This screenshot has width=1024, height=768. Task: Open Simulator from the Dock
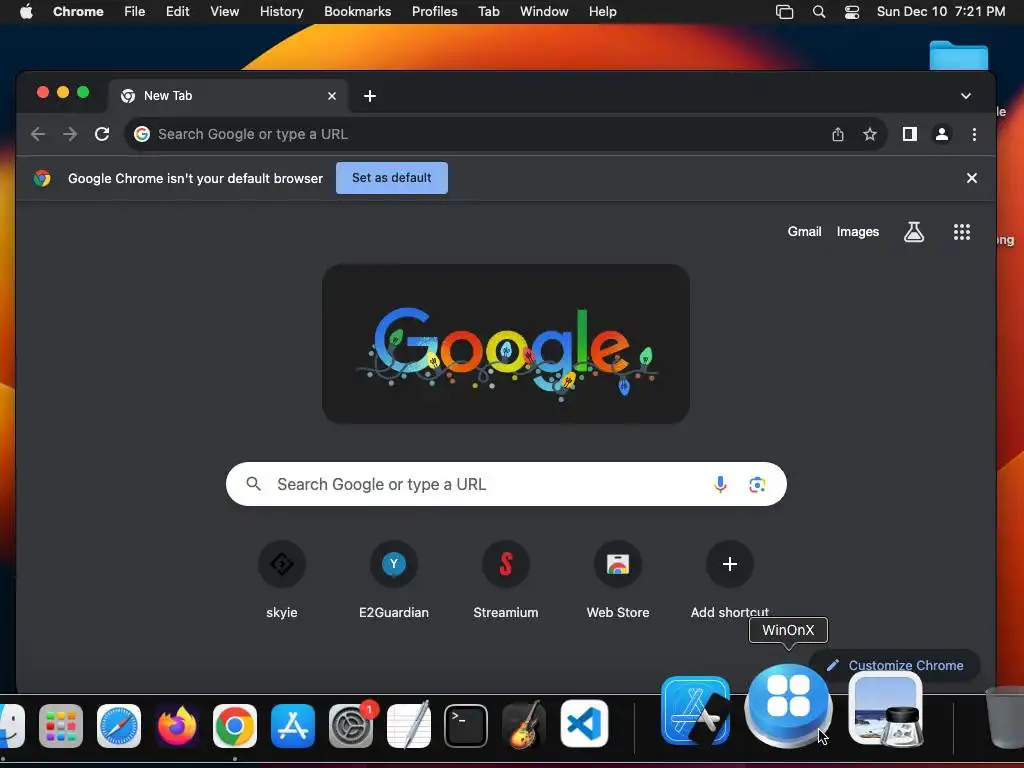coord(696,711)
